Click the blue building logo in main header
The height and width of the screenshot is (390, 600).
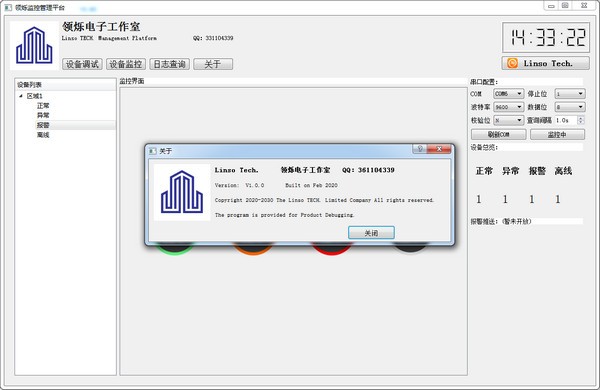tap(34, 45)
